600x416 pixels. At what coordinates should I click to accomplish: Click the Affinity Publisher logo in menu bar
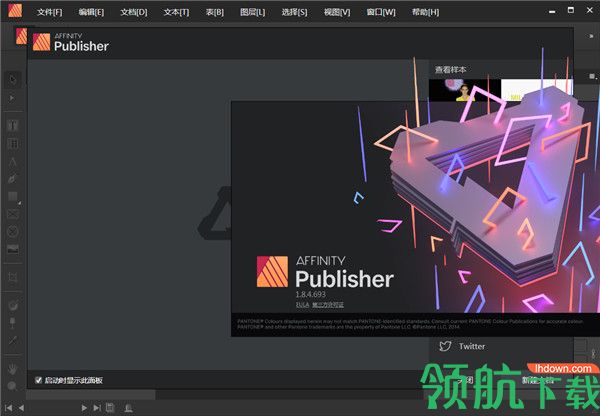[x=15, y=10]
